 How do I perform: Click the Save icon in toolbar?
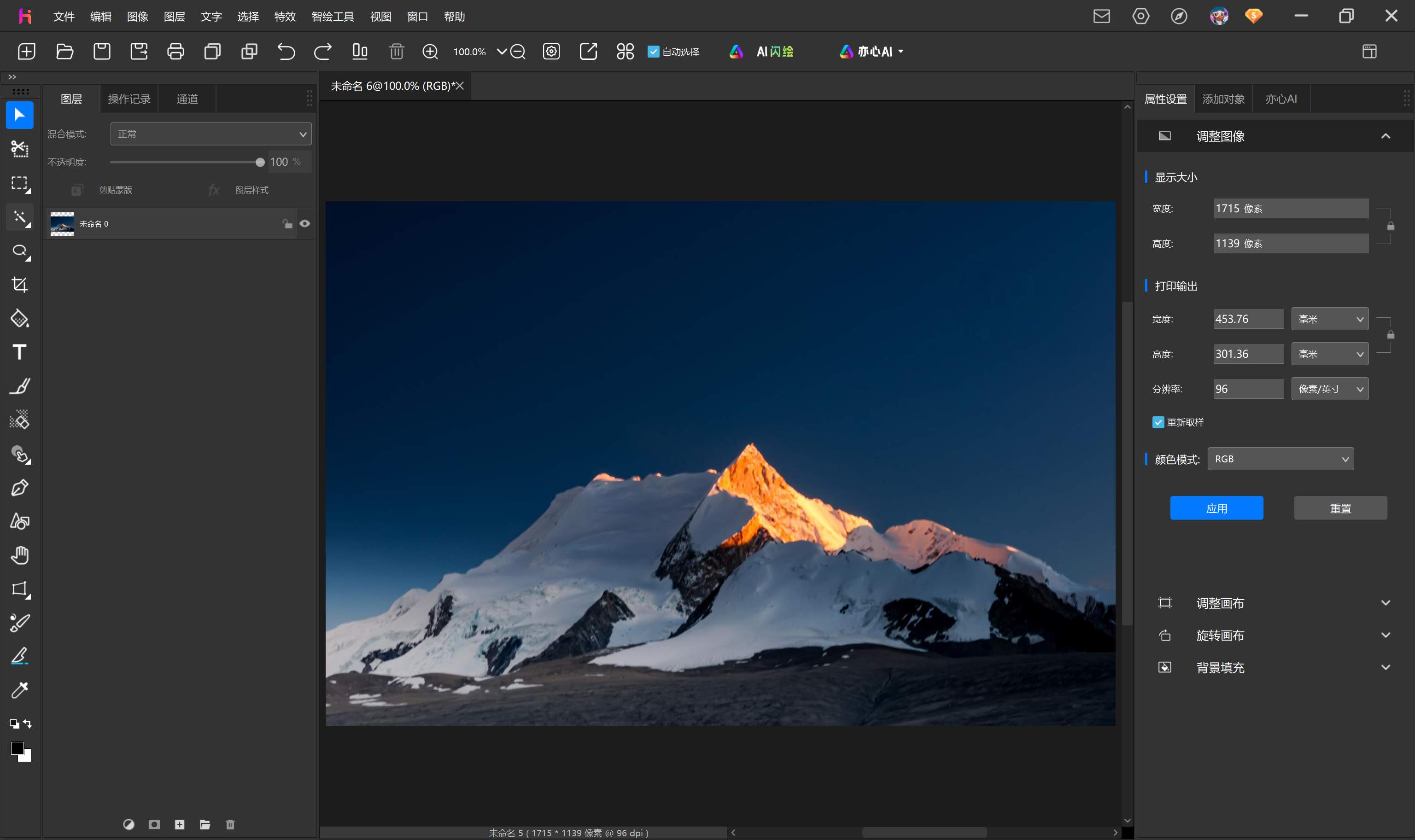pos(102,52)
